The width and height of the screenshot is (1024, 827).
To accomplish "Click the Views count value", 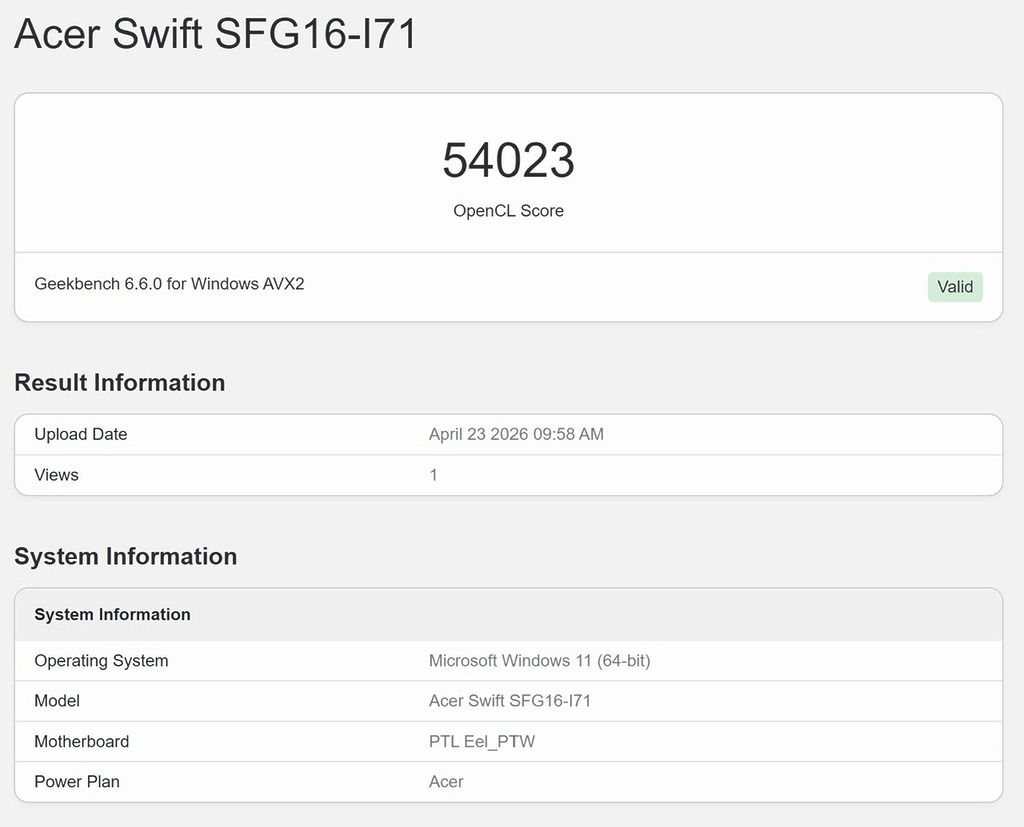I will click(x=433, y=474).
